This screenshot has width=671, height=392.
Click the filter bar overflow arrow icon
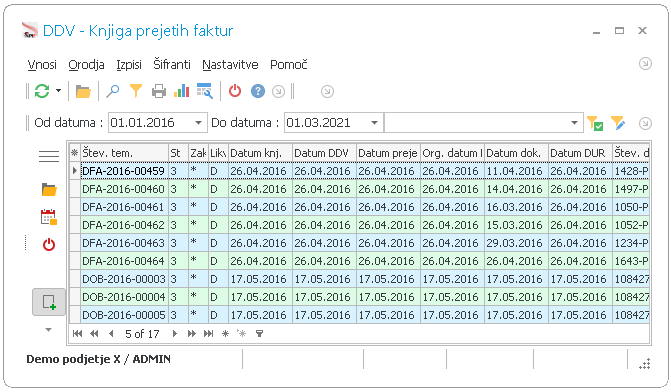pyautogui.click(x=645, y=123)
